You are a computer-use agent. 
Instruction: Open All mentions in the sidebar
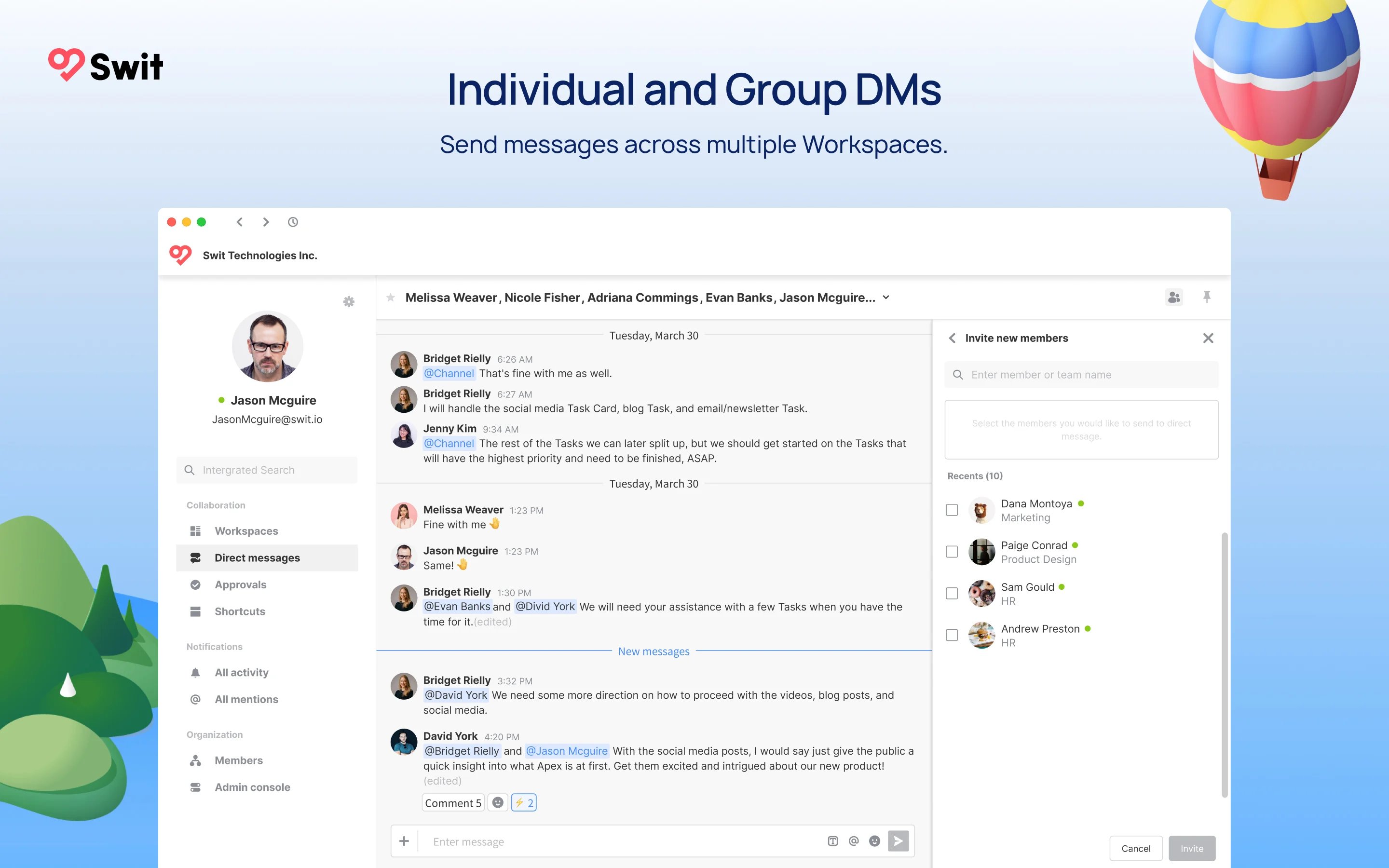point(245,699)
